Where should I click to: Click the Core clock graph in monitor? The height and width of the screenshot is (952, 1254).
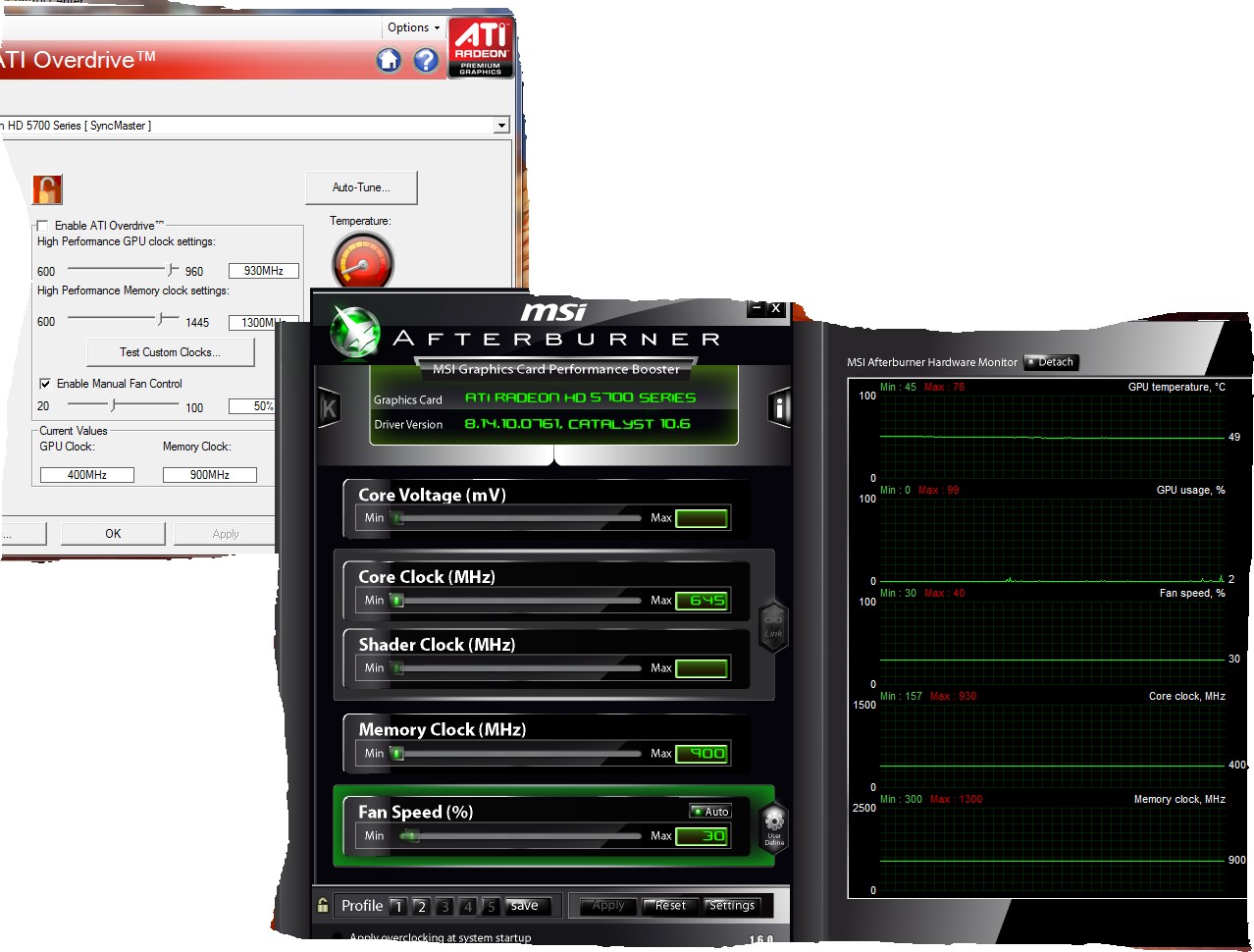point(1052,745)
